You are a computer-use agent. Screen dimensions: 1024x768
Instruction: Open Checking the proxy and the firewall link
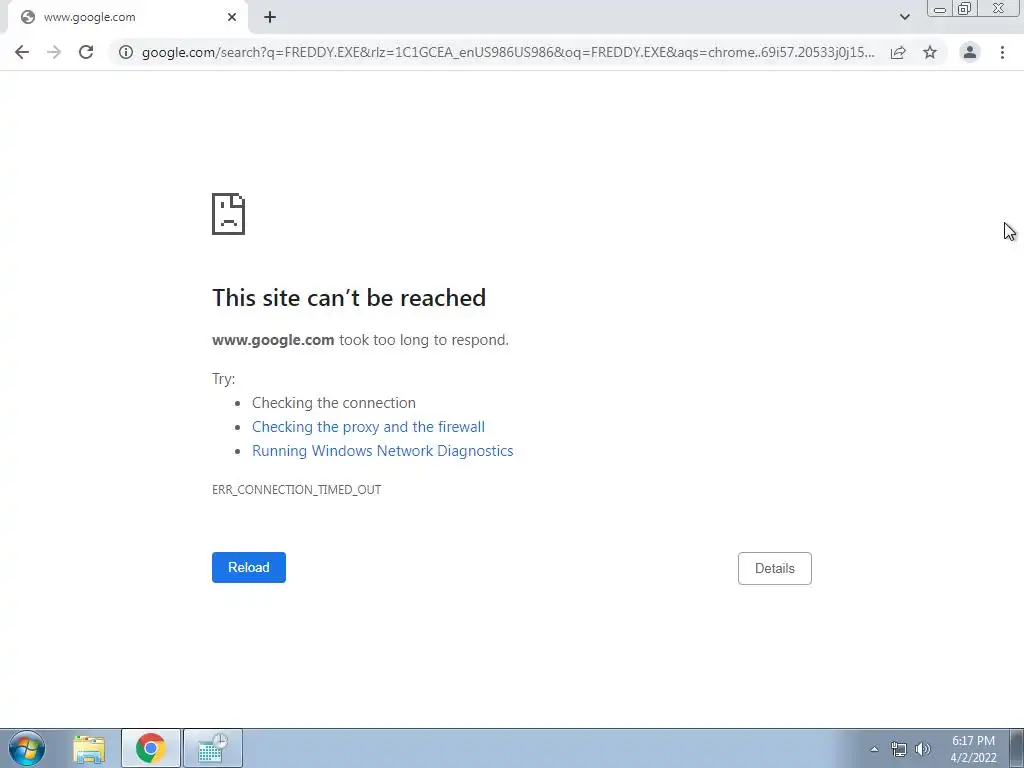click(368, 427)
